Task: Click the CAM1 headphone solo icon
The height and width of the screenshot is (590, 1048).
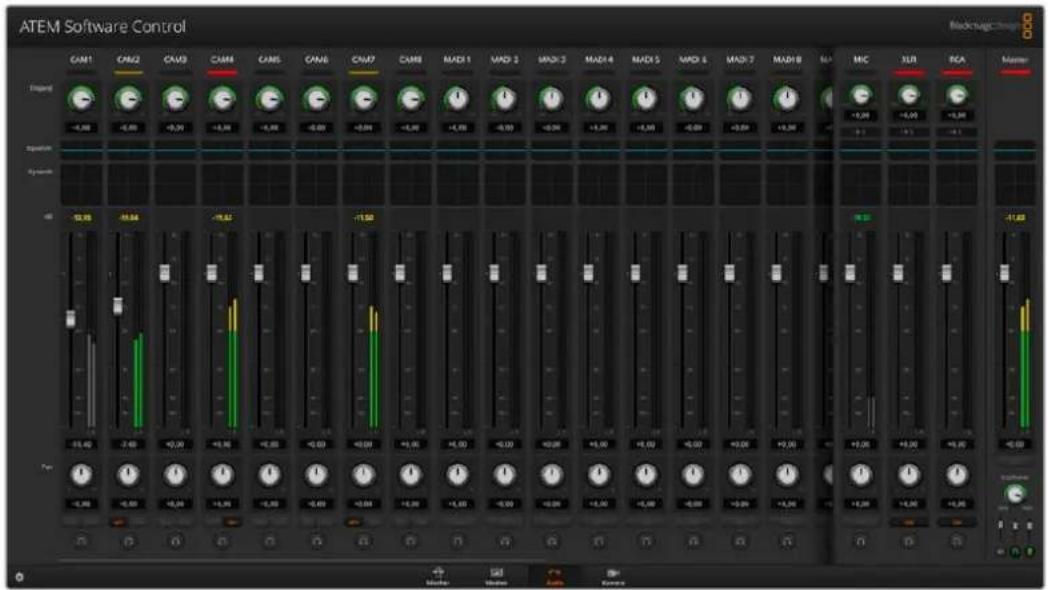Action: (x=81, y=541)
